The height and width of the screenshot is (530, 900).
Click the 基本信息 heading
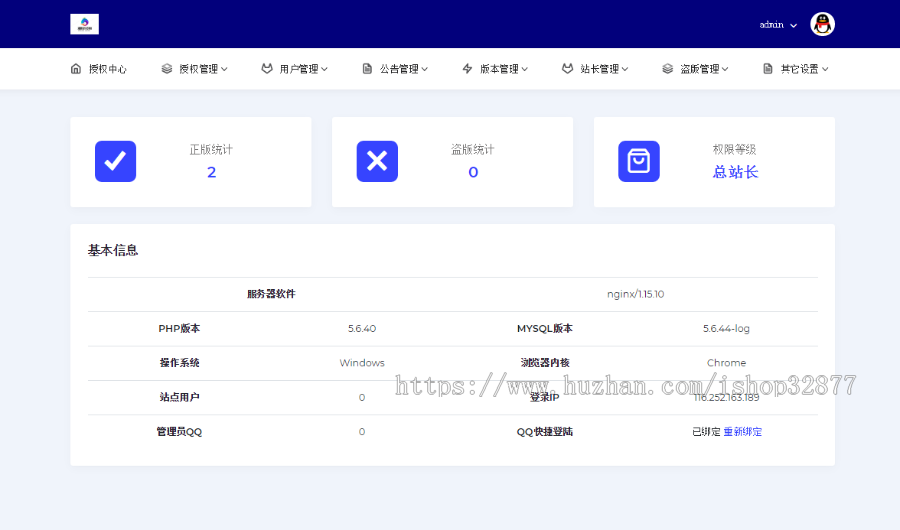113,250
